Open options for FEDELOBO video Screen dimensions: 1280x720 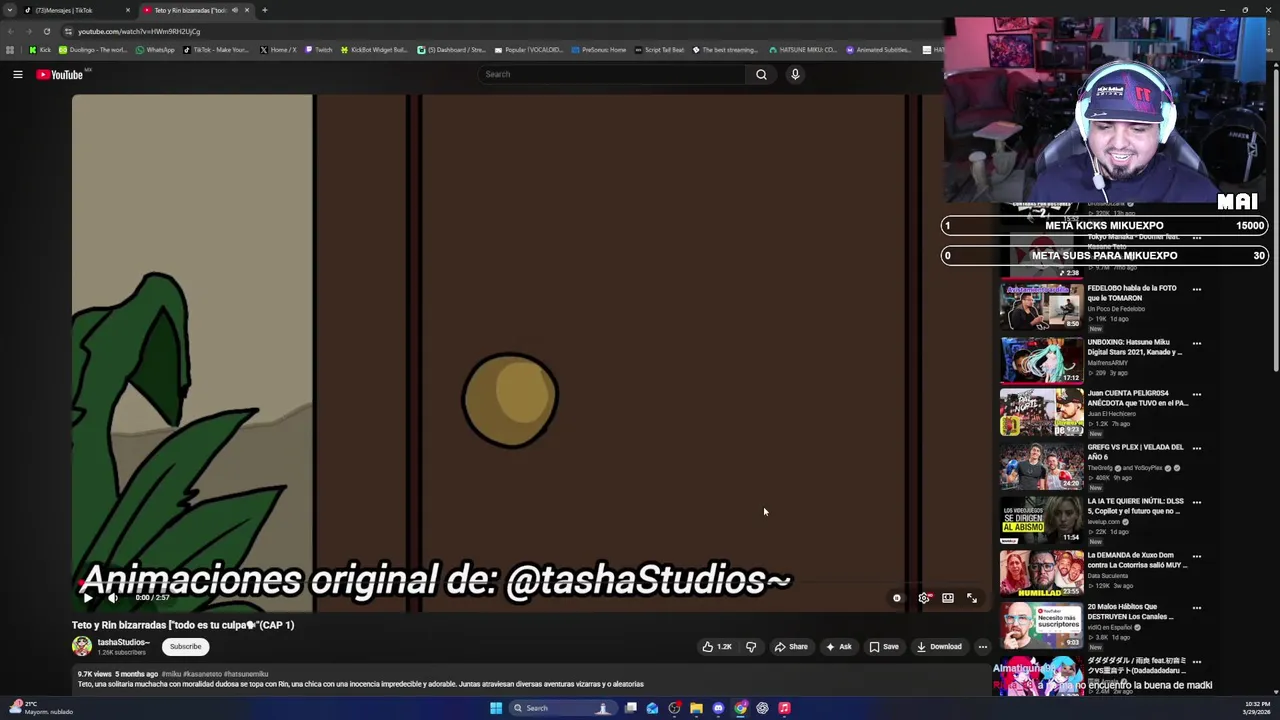[1196, 289]
